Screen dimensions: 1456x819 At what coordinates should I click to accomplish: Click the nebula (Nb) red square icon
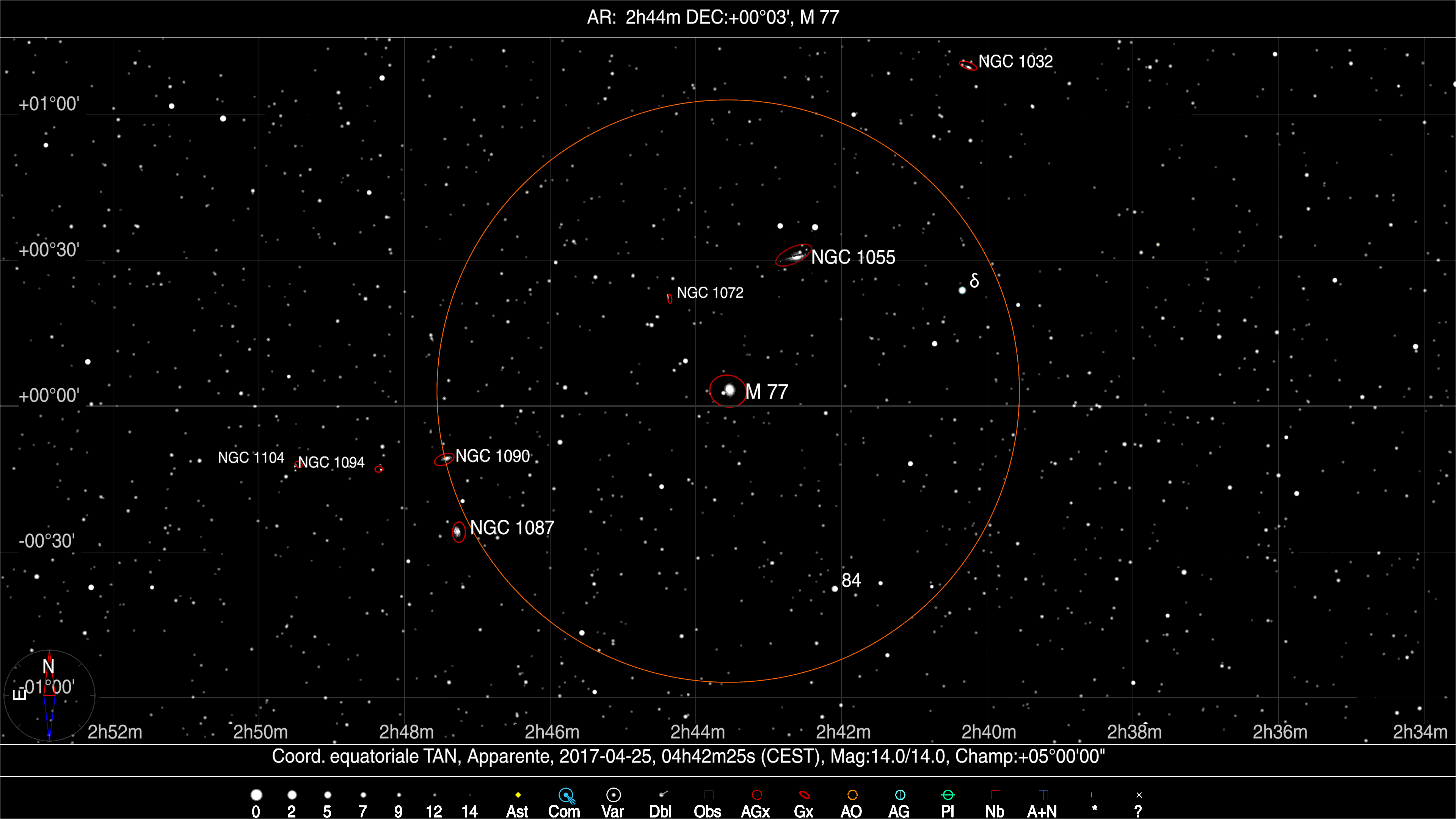point(995,795)
